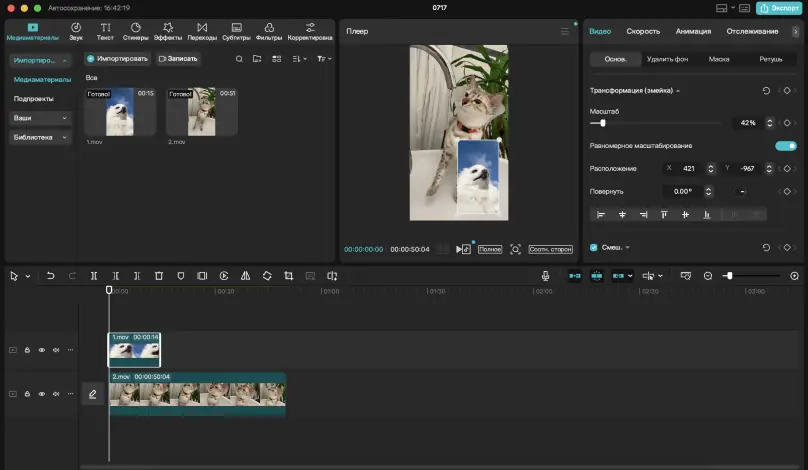
Task: Click the Соотн. сторон aspect ratio button
Action: [550, 249]
